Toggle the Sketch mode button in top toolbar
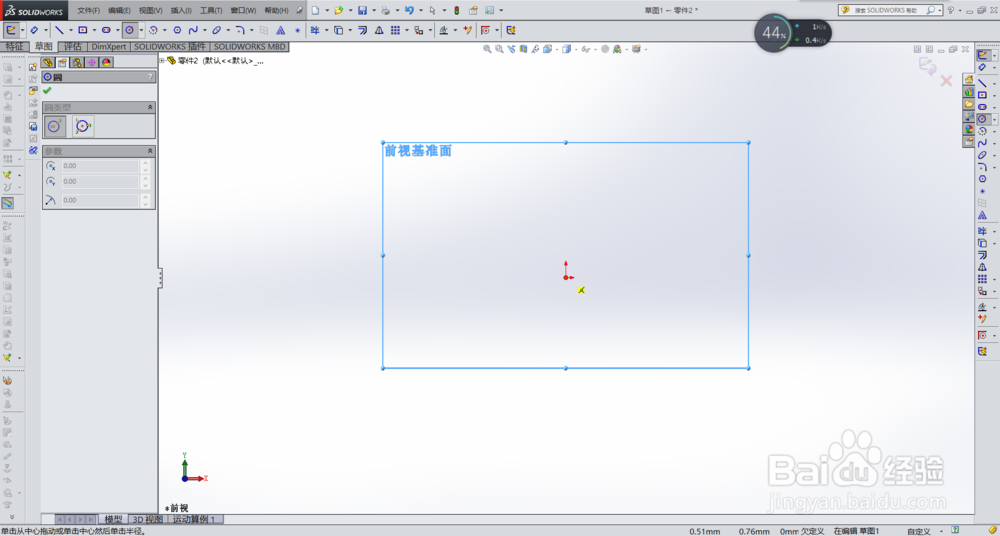This screenshot has height=536, width=1000. coord(11,30)
